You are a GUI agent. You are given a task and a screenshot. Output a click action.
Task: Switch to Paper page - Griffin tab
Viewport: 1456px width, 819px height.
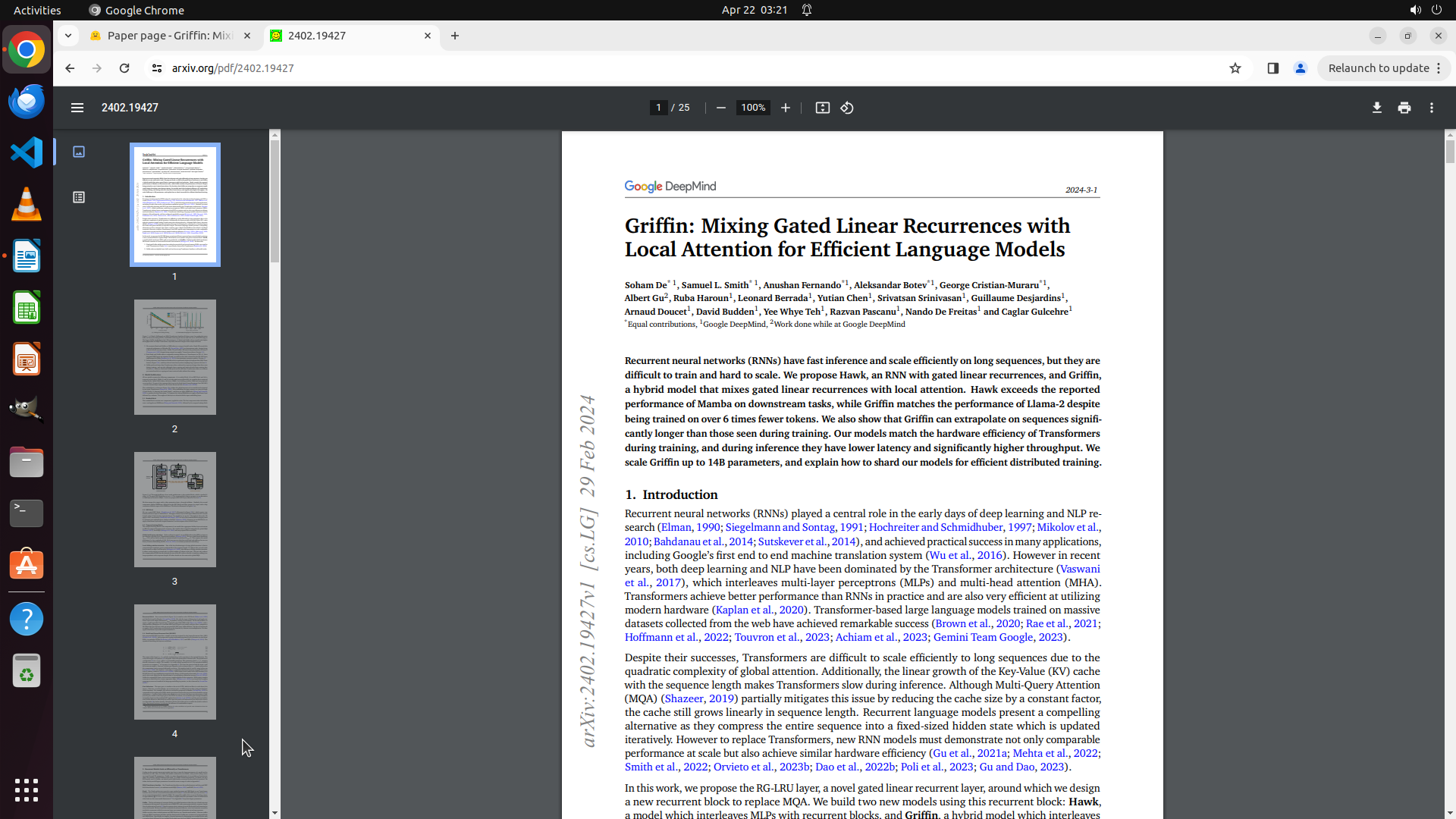pos(168,36)
